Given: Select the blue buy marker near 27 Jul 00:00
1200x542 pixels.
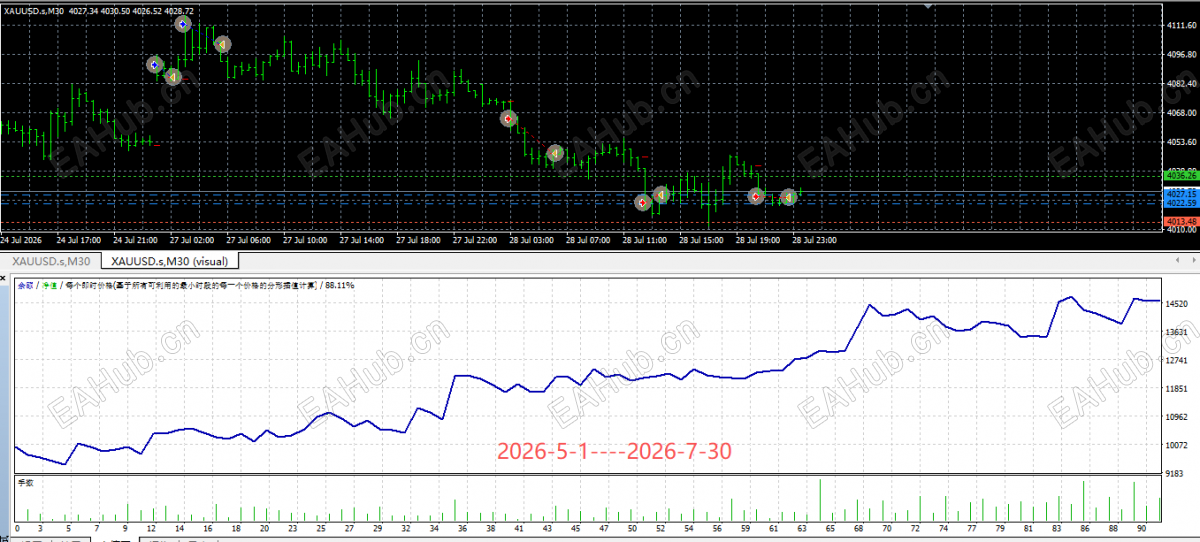Looking at the screenshot, I should (x=154, y=64).
